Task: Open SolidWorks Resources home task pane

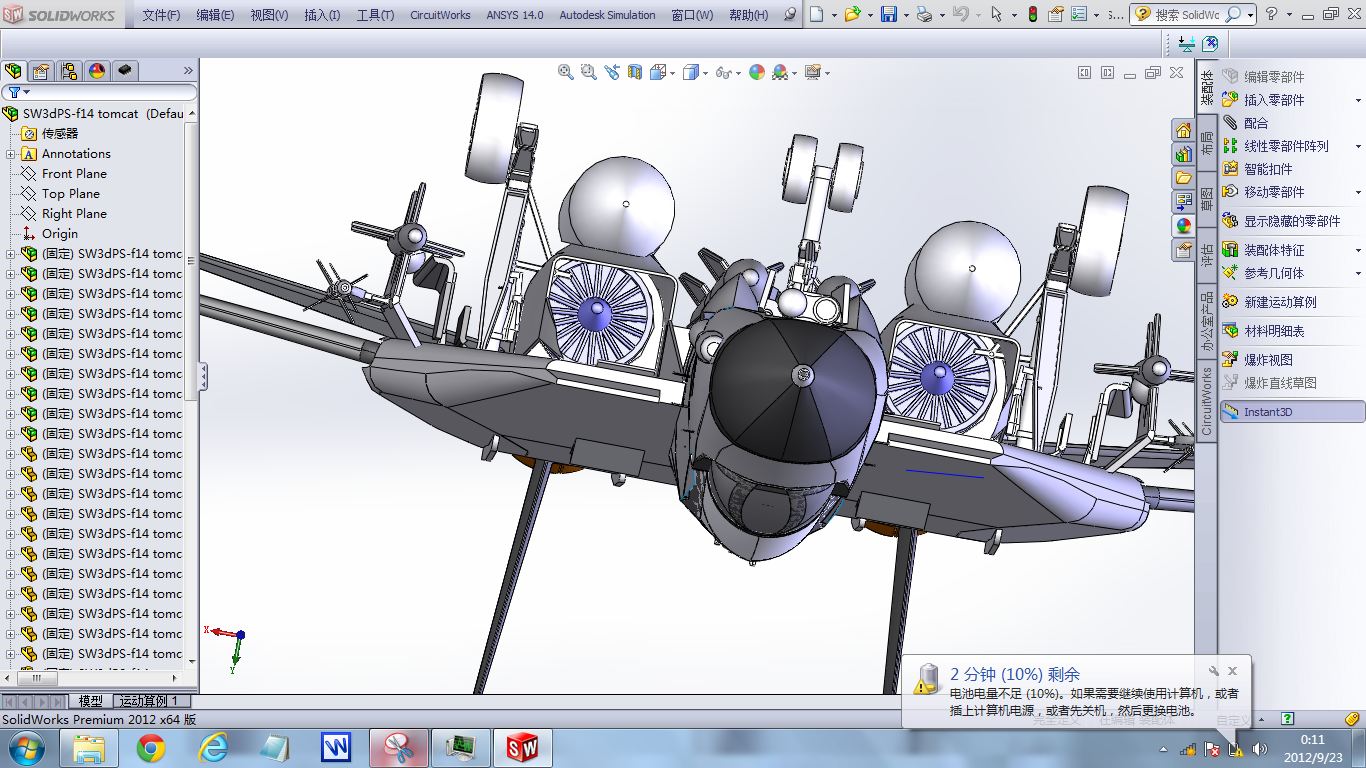Action: click(x=1184, y=131)
